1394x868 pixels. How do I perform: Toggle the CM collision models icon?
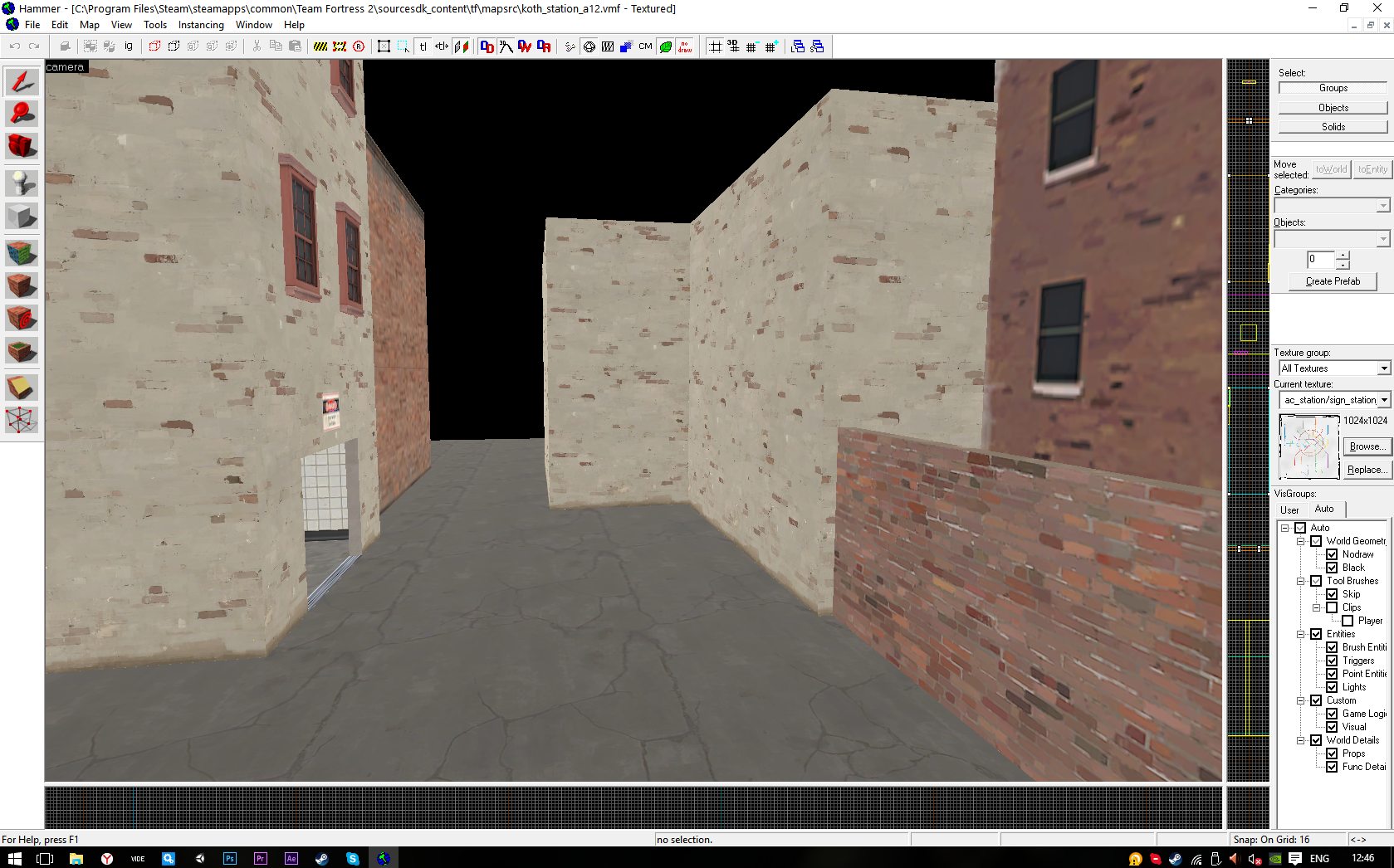[645, 46]
